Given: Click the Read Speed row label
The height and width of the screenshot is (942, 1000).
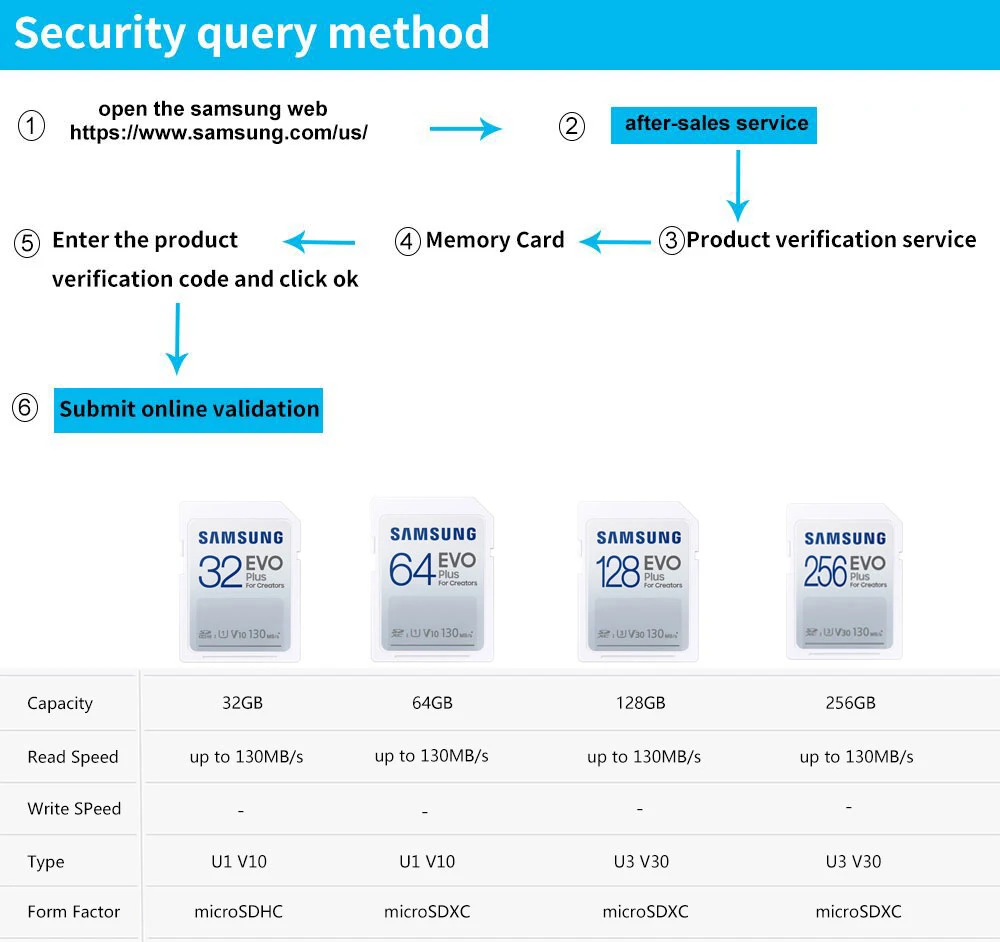Looking at the screenshot, I should click(x=73, y=757).
